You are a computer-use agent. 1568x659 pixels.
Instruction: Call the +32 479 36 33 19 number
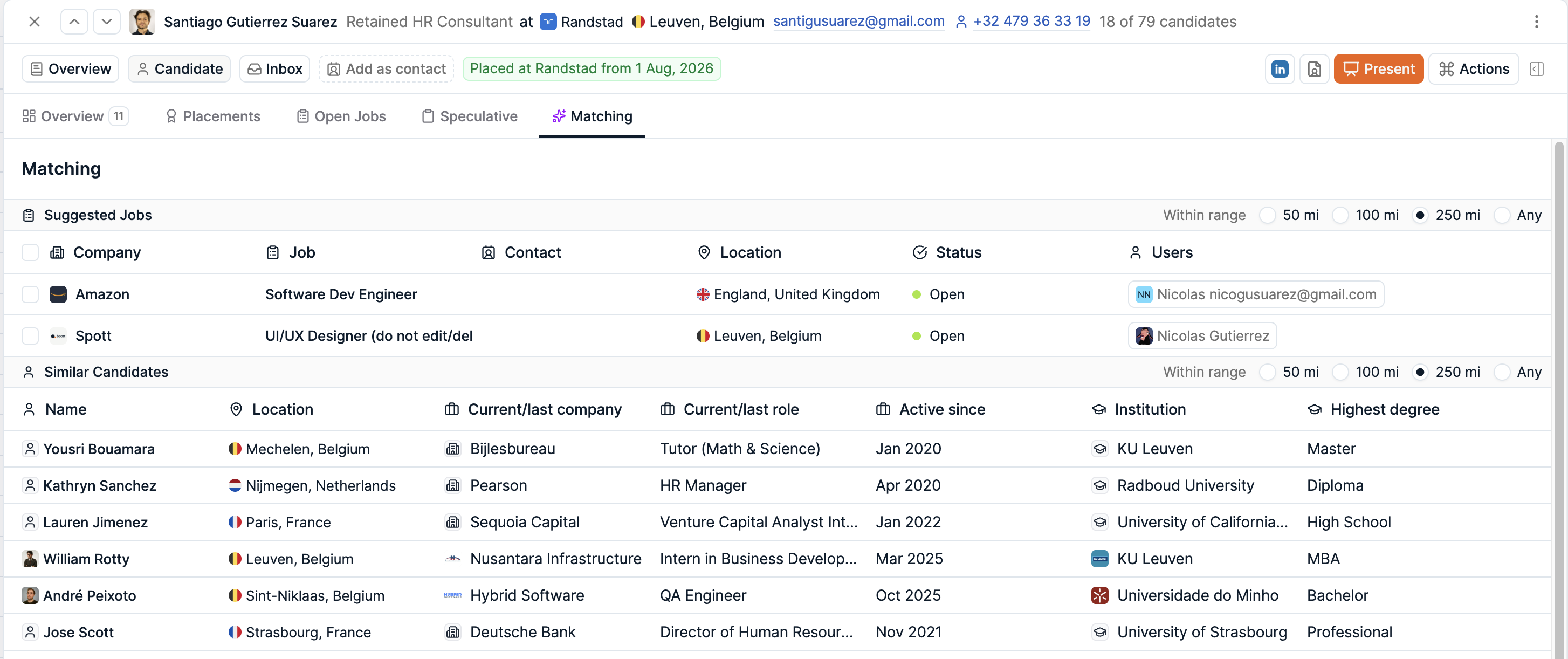1031,22
